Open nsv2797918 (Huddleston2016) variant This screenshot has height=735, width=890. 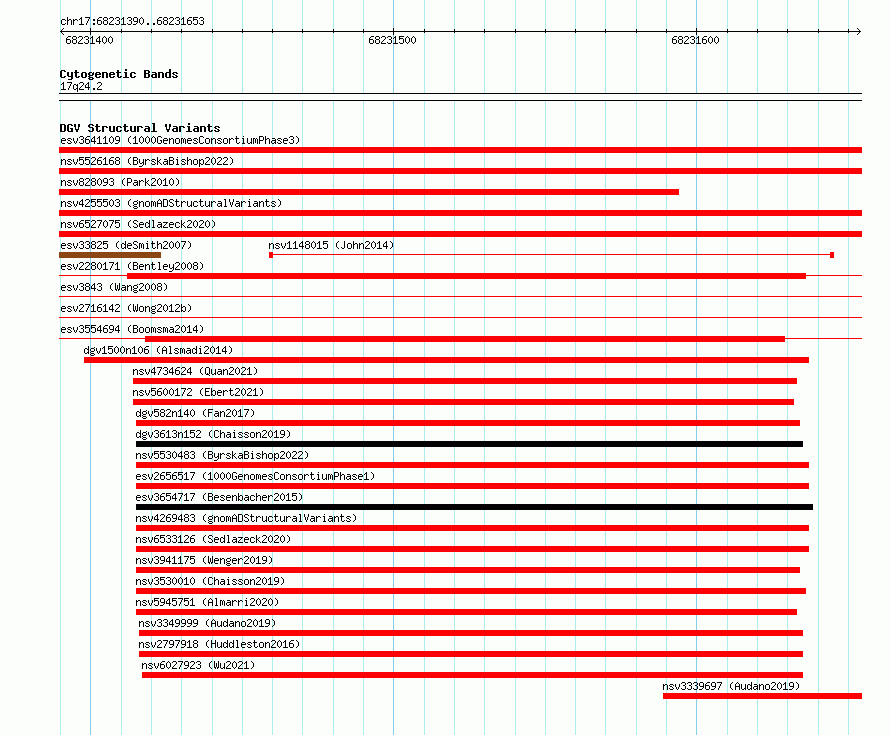[219, 644]
